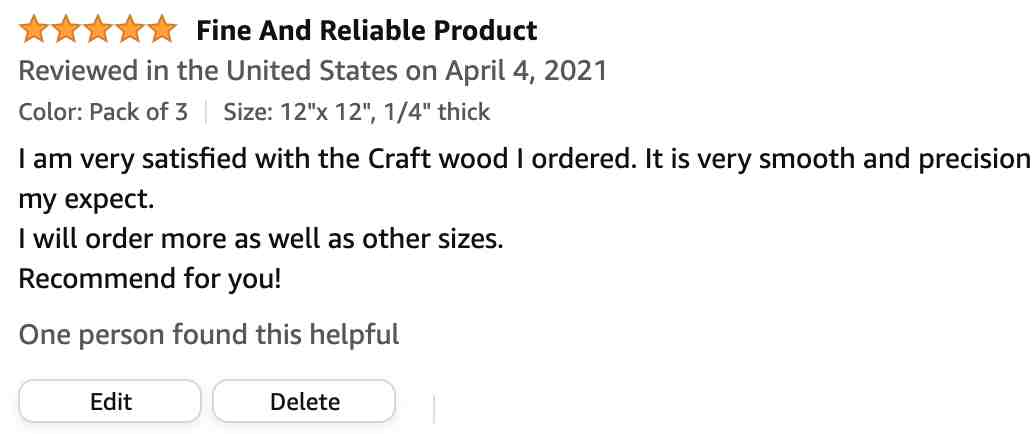Click the "I will order more" sentence
Screen dimensions: 1032x434
(261, 239)
